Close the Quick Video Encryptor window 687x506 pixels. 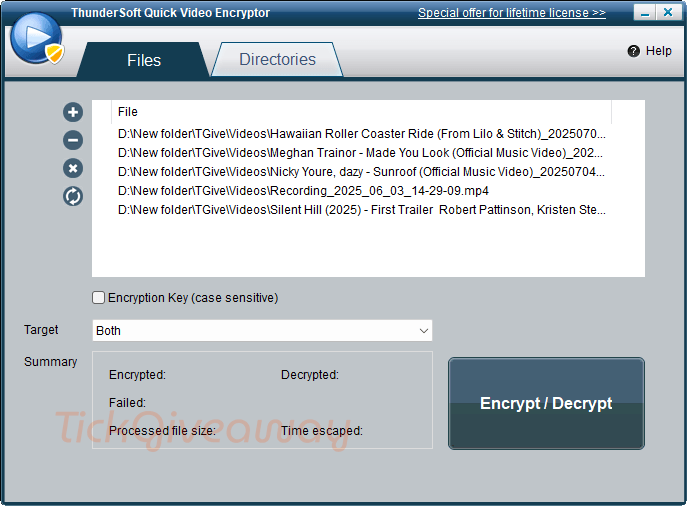[668, 13]
